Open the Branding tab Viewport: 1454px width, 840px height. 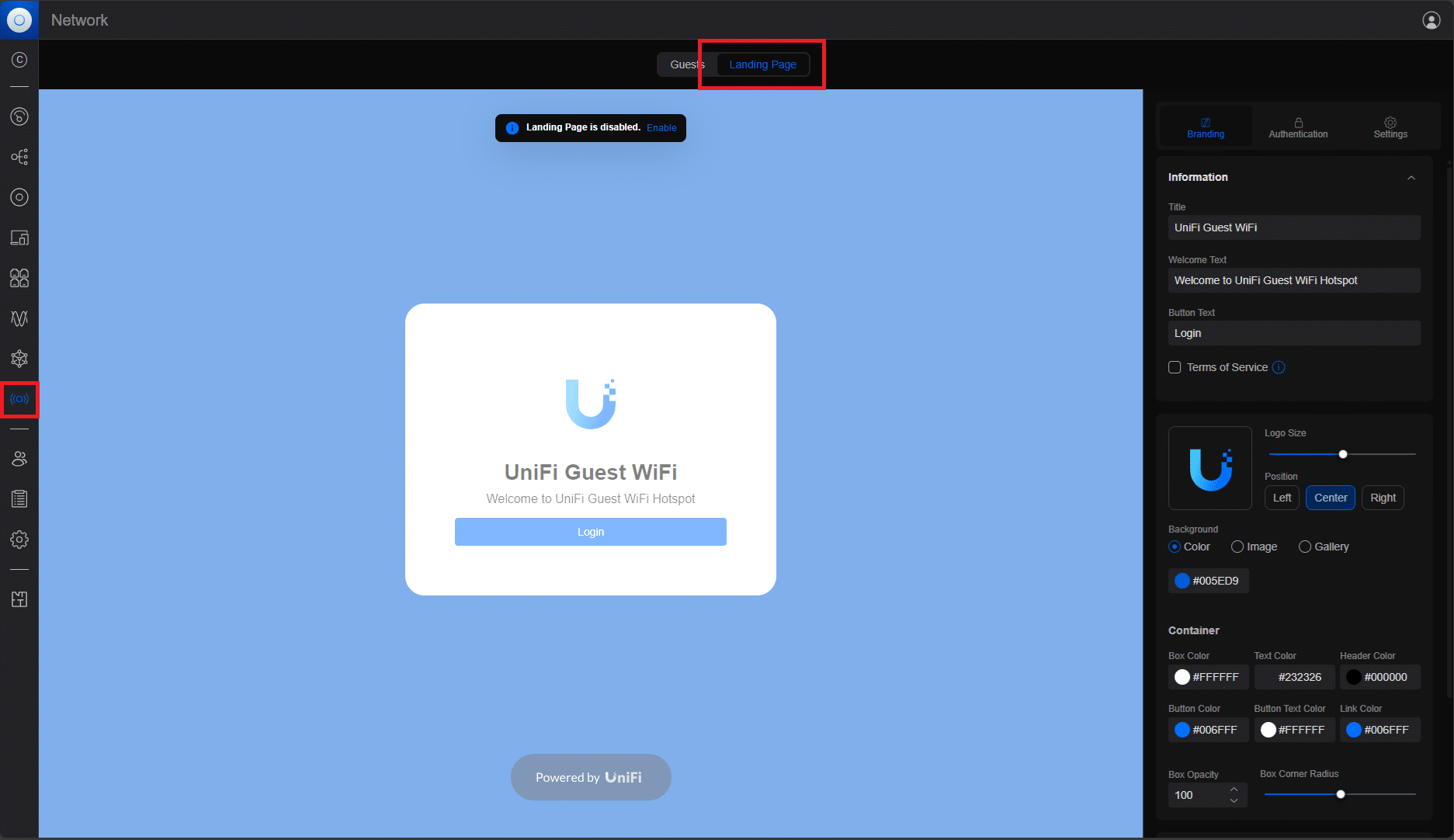point(1206,127)
